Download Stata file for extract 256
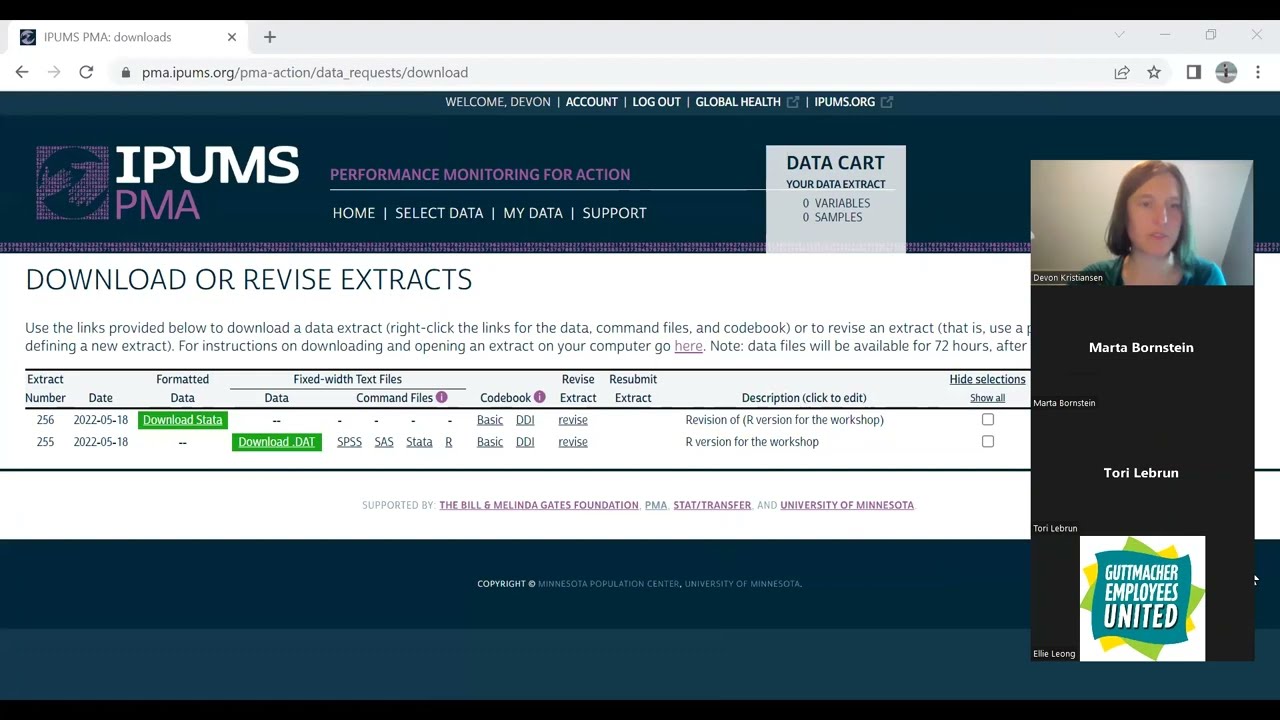The image size is (1280, 720). point(182,420)
